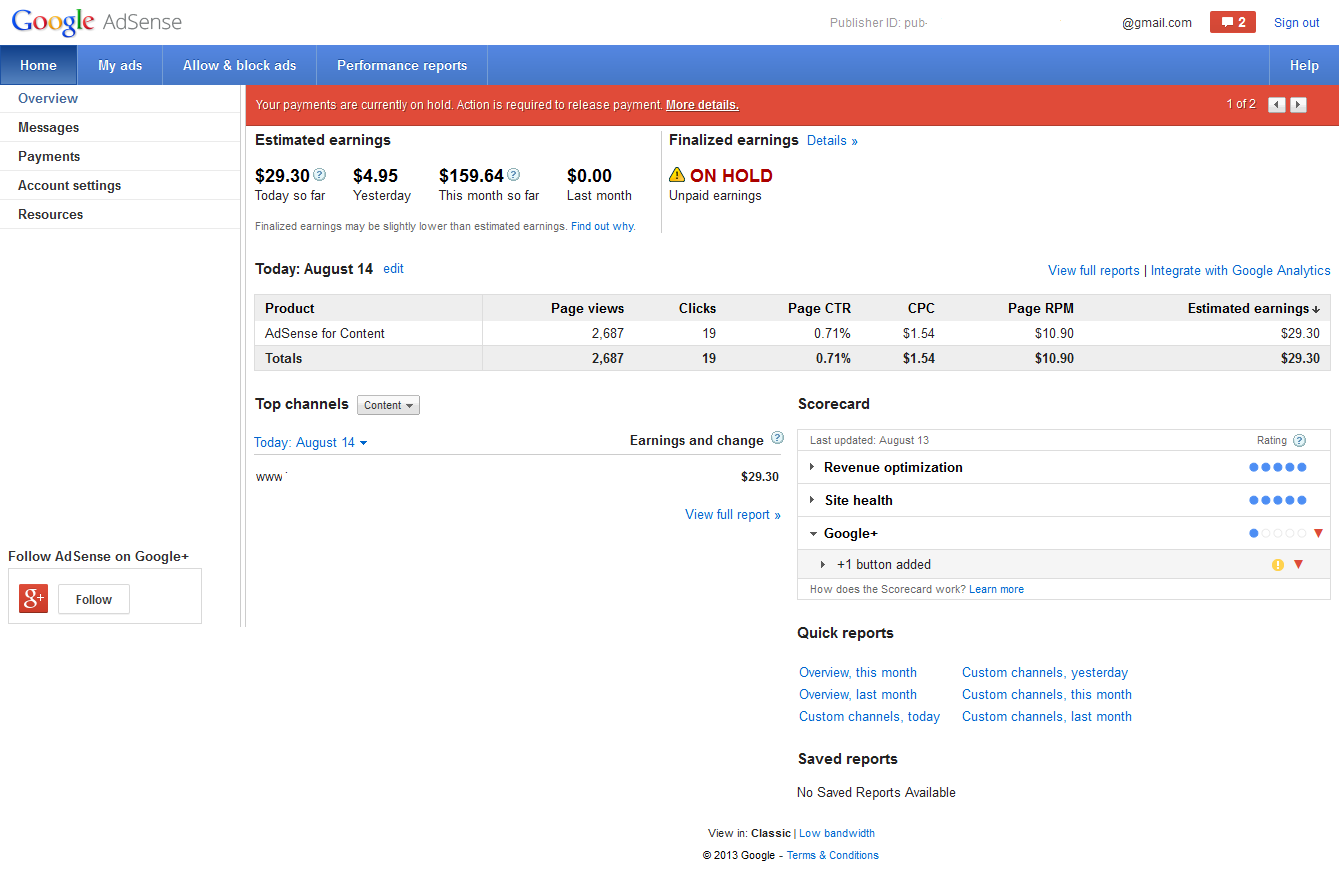Open the Help tab

click(1304, 65)
